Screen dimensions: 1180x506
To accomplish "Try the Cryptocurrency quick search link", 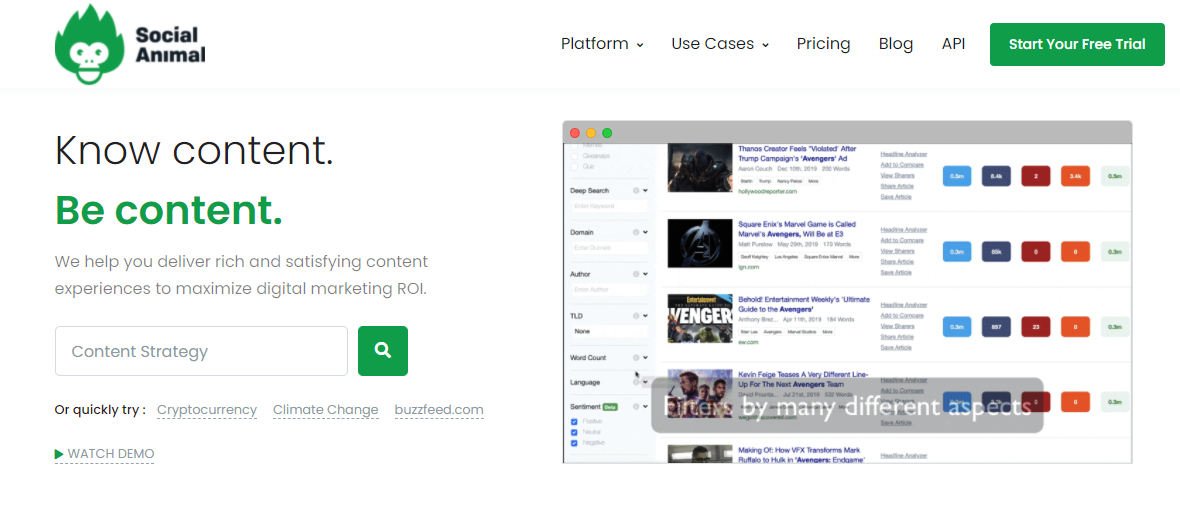I will [207, 410].
